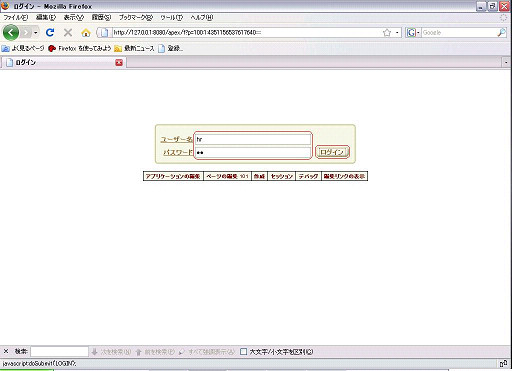Image resolution: width=512 pixels, height=371 pixels.
Task: Click the デバッグ developer link
Action: (x=308, y=176)
